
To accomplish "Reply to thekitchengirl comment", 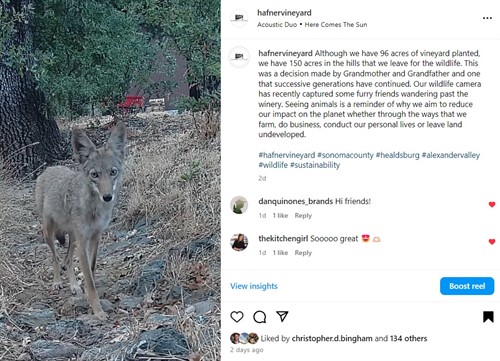I will (x=303, y=253).
